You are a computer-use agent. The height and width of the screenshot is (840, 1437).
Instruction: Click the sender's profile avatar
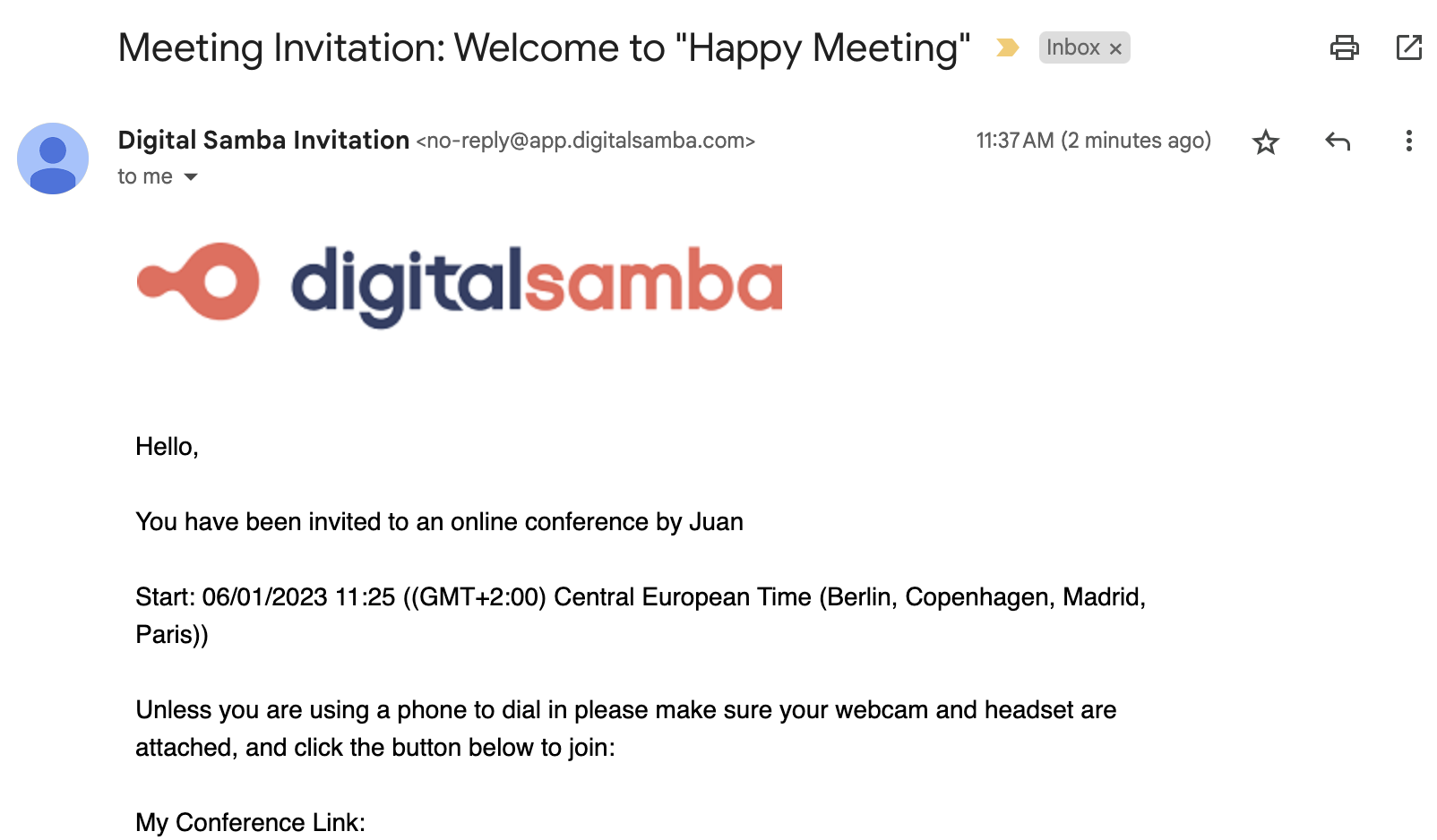(53, 159)
